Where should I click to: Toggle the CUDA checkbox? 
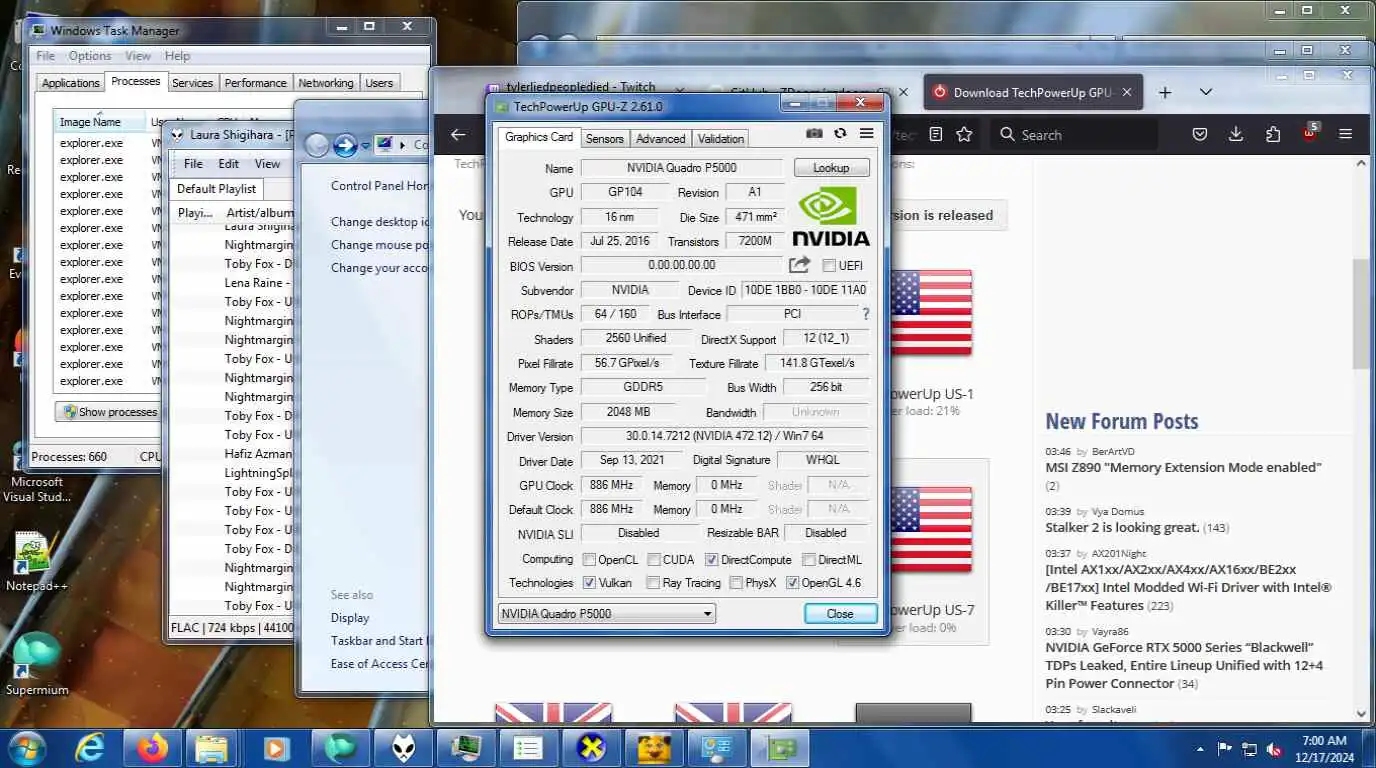point(654,560)
